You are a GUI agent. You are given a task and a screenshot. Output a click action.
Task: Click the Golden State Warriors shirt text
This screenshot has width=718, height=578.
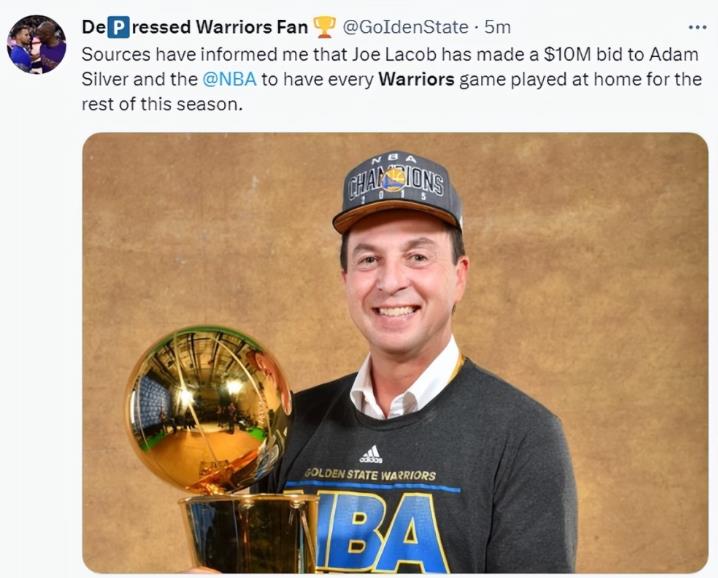click(370, 474)
